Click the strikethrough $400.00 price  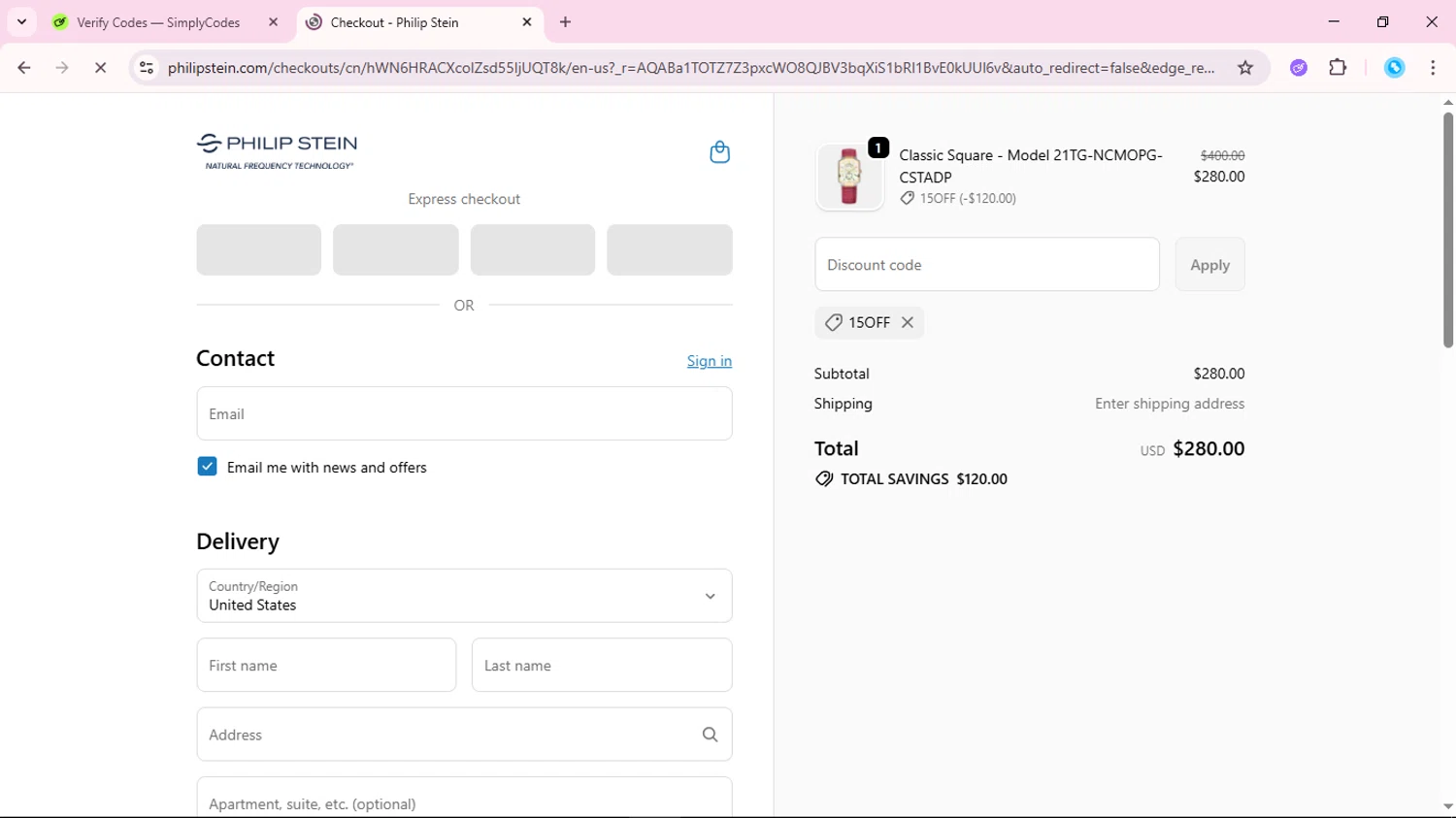(x=1222, y=155)
